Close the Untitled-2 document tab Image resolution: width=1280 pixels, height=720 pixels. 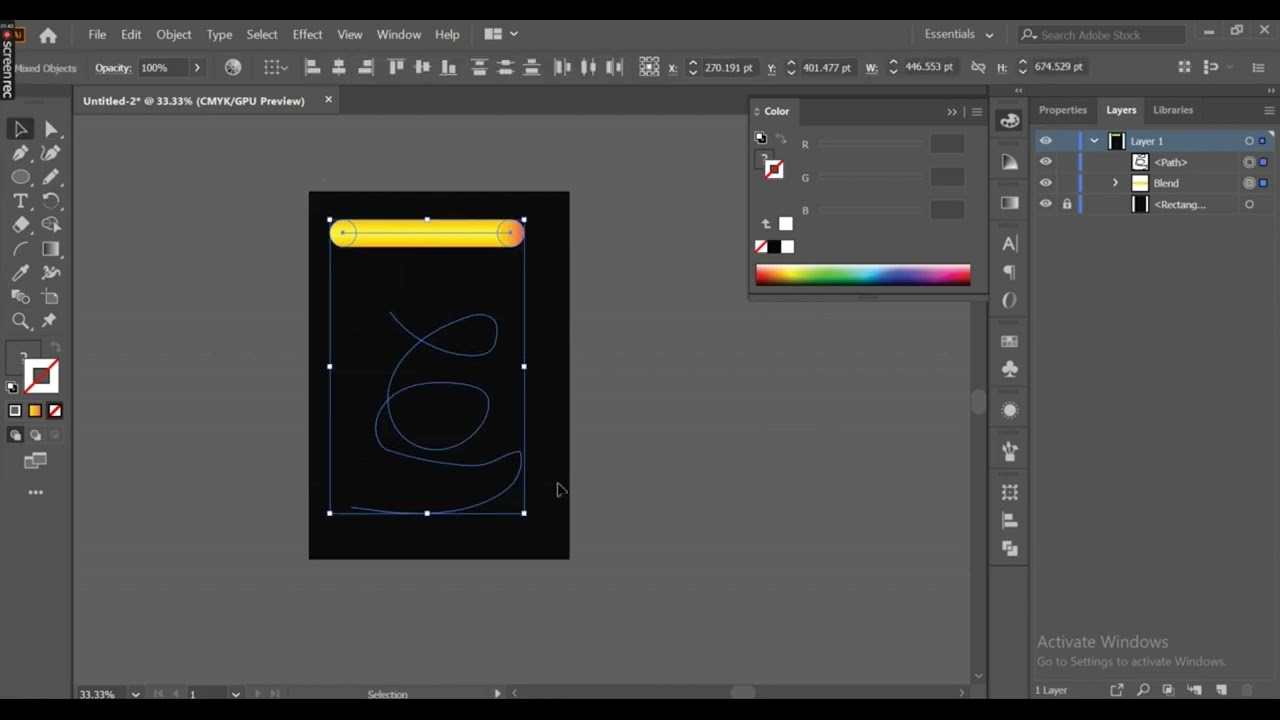(x=328, y=100)
